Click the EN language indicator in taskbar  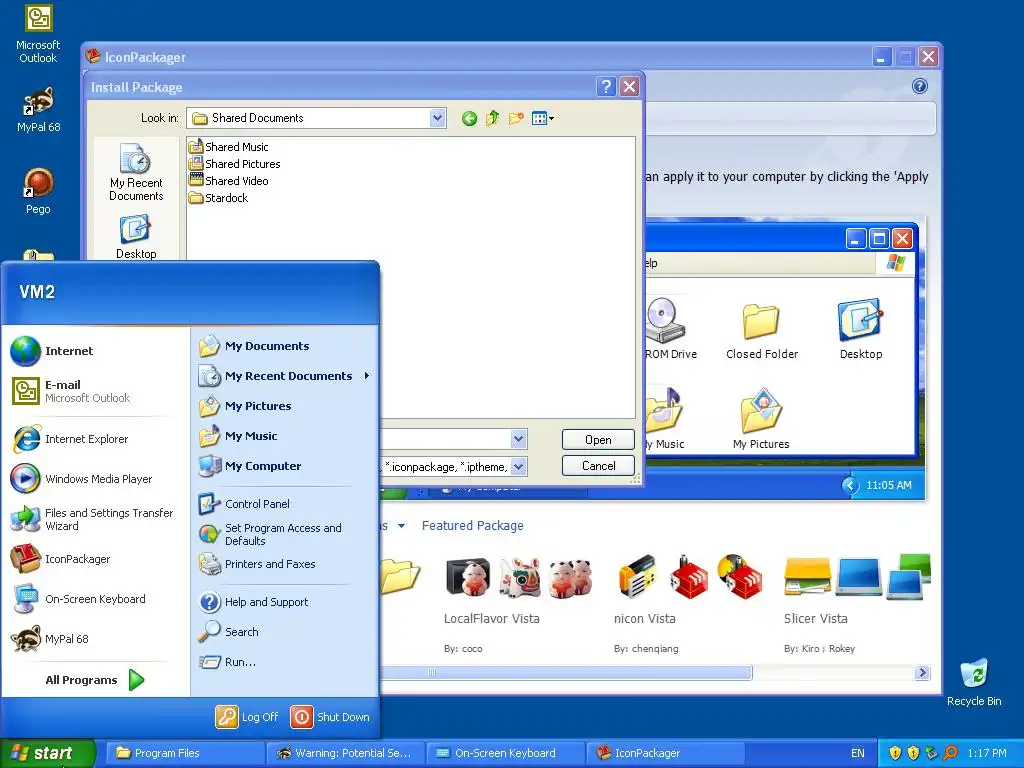pos(857,753)
